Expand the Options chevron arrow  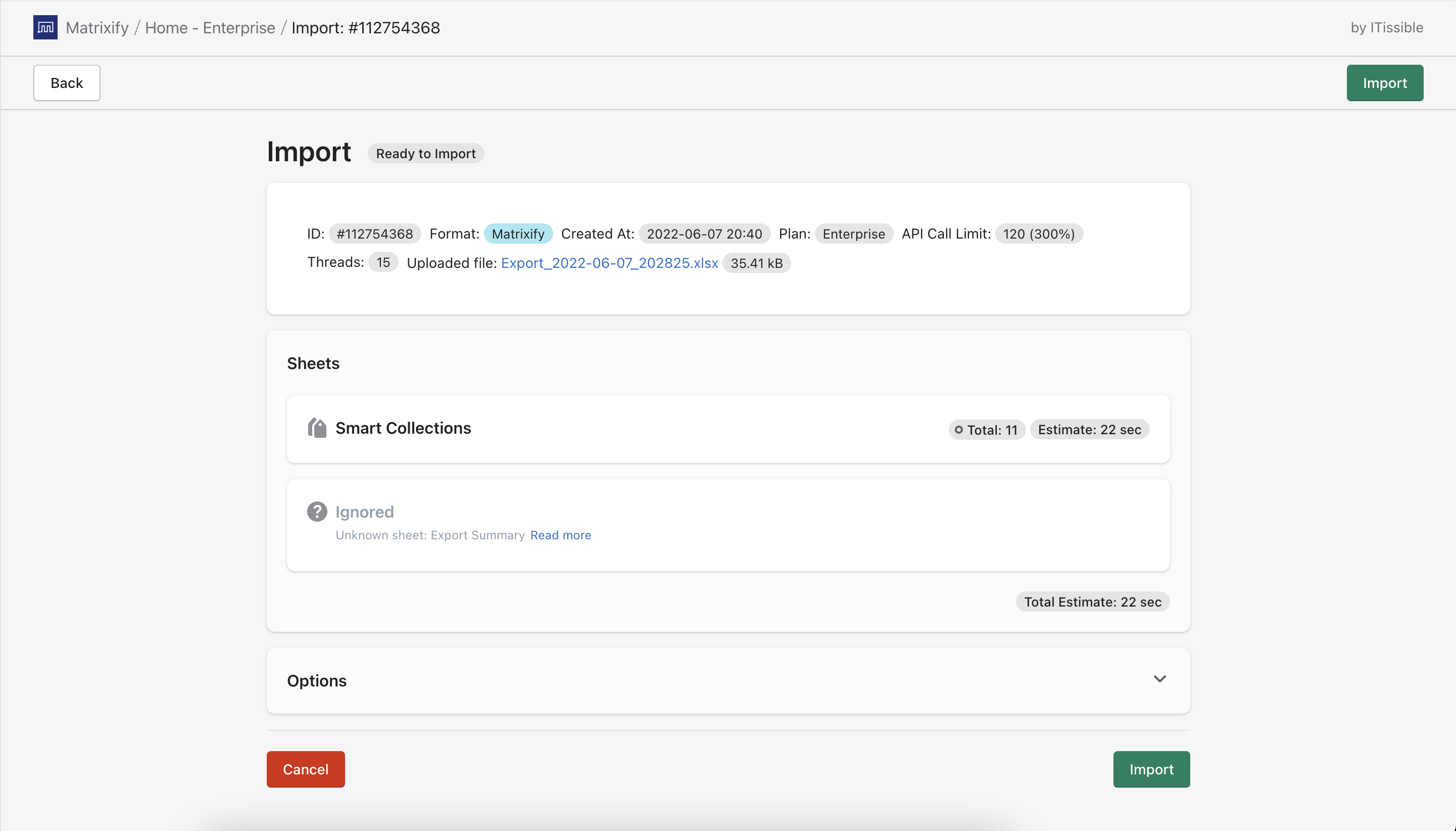point(1159,679)
